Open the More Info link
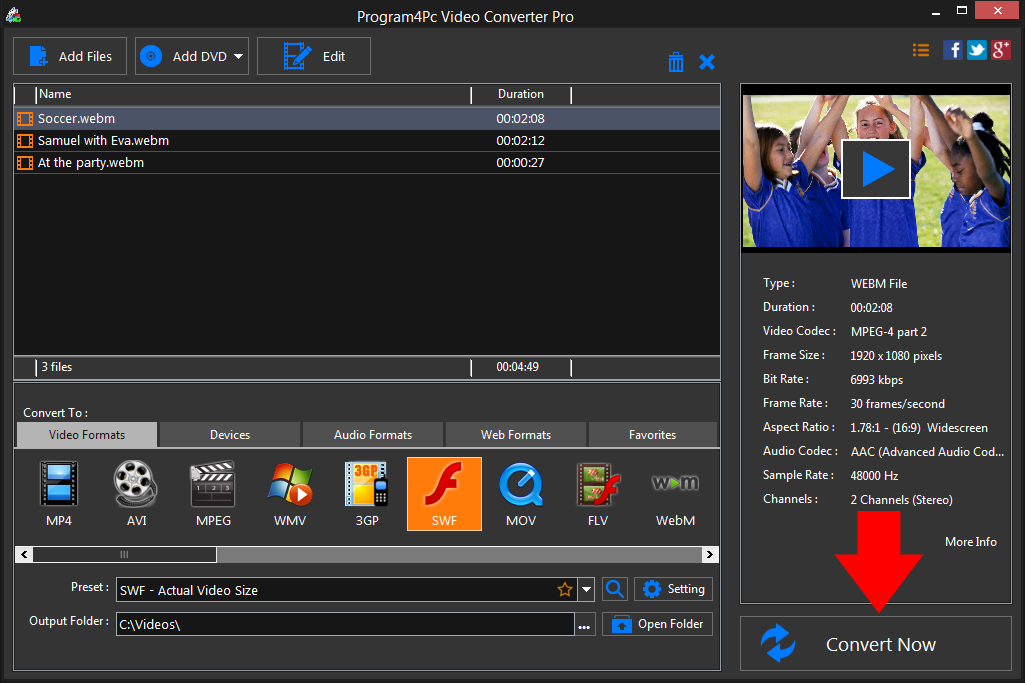 970,541
